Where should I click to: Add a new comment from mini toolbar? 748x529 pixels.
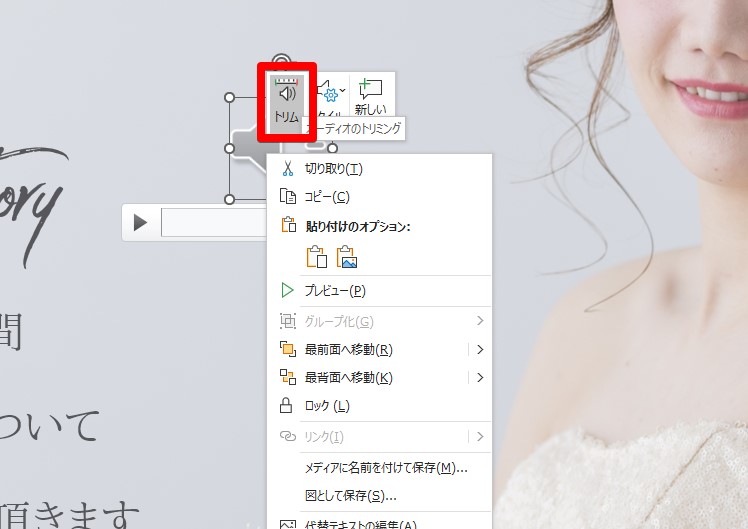coord(371,97)
